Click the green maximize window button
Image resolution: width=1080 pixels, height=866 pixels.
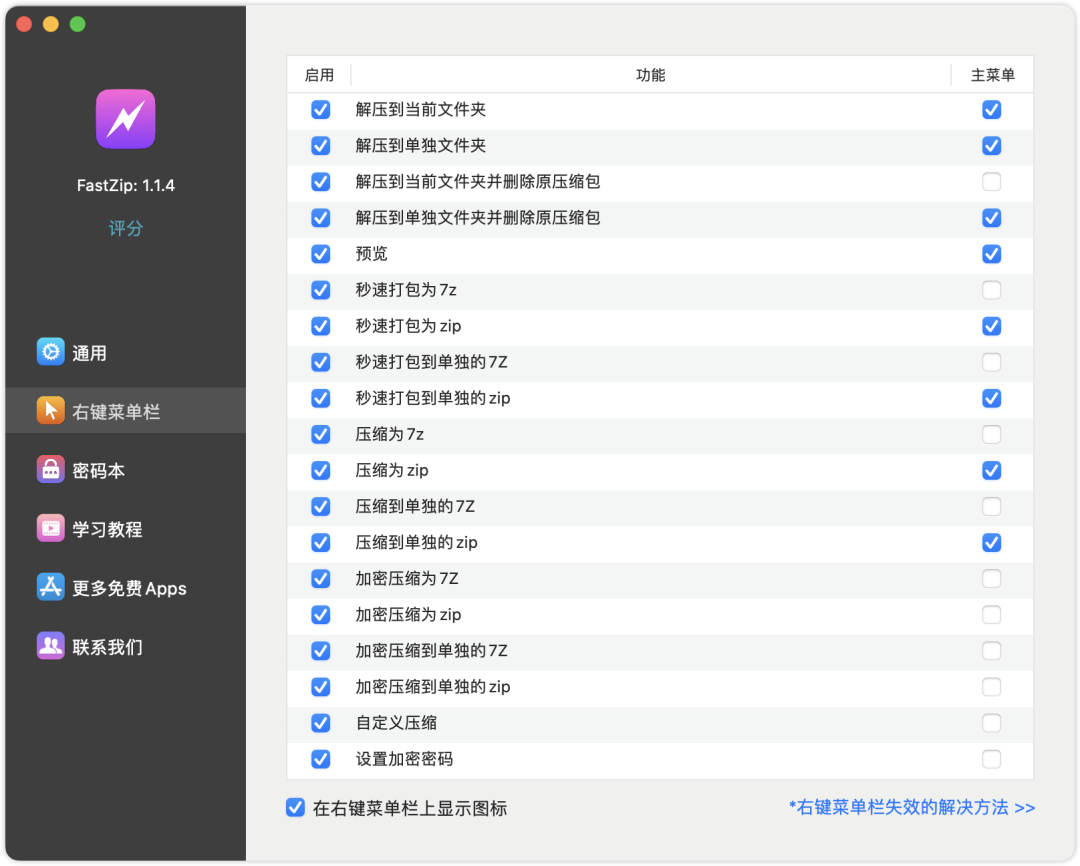[77, 24]
